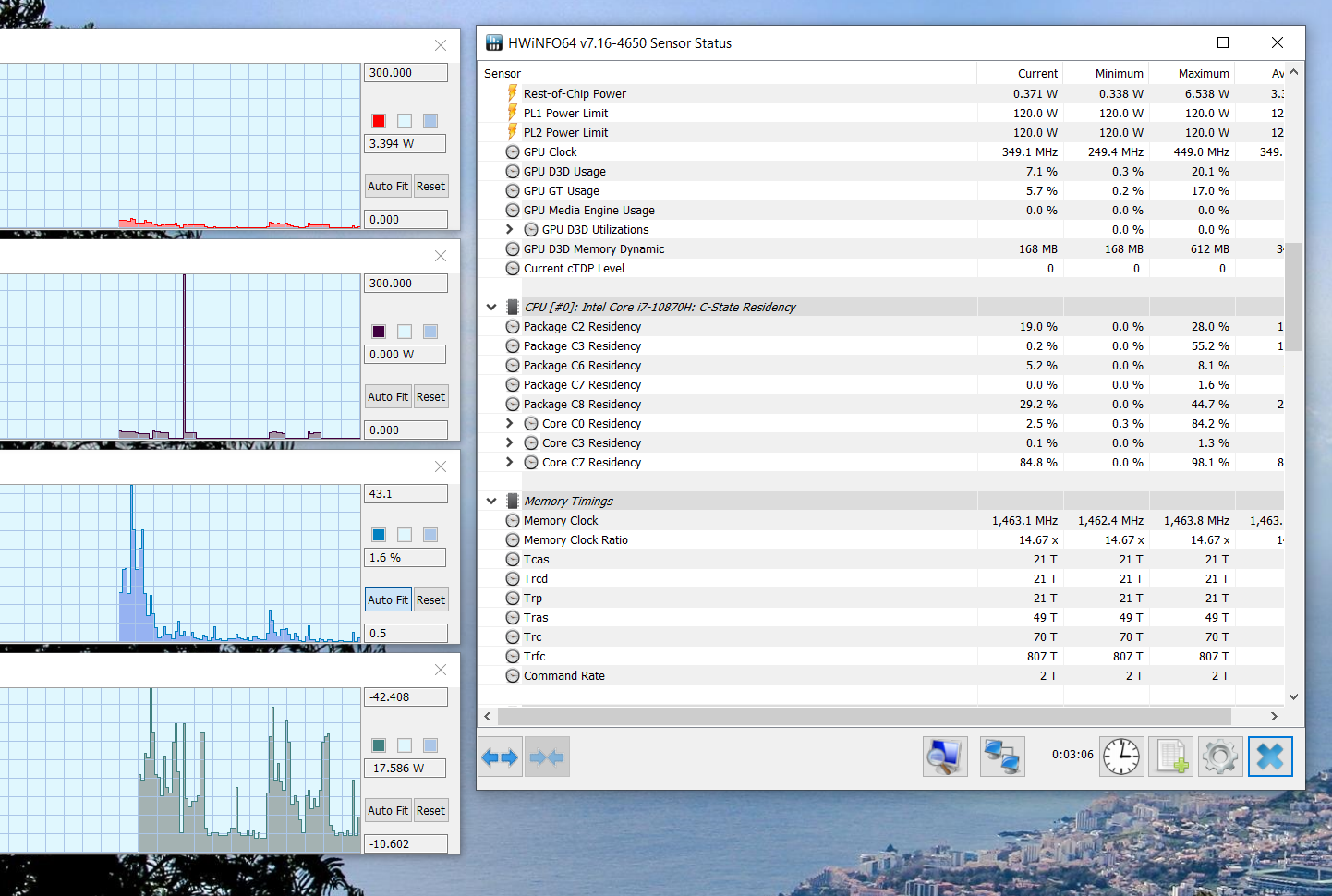Click the Current column header
This screenshot has height=896, width=1332.
pos(1020,73)
